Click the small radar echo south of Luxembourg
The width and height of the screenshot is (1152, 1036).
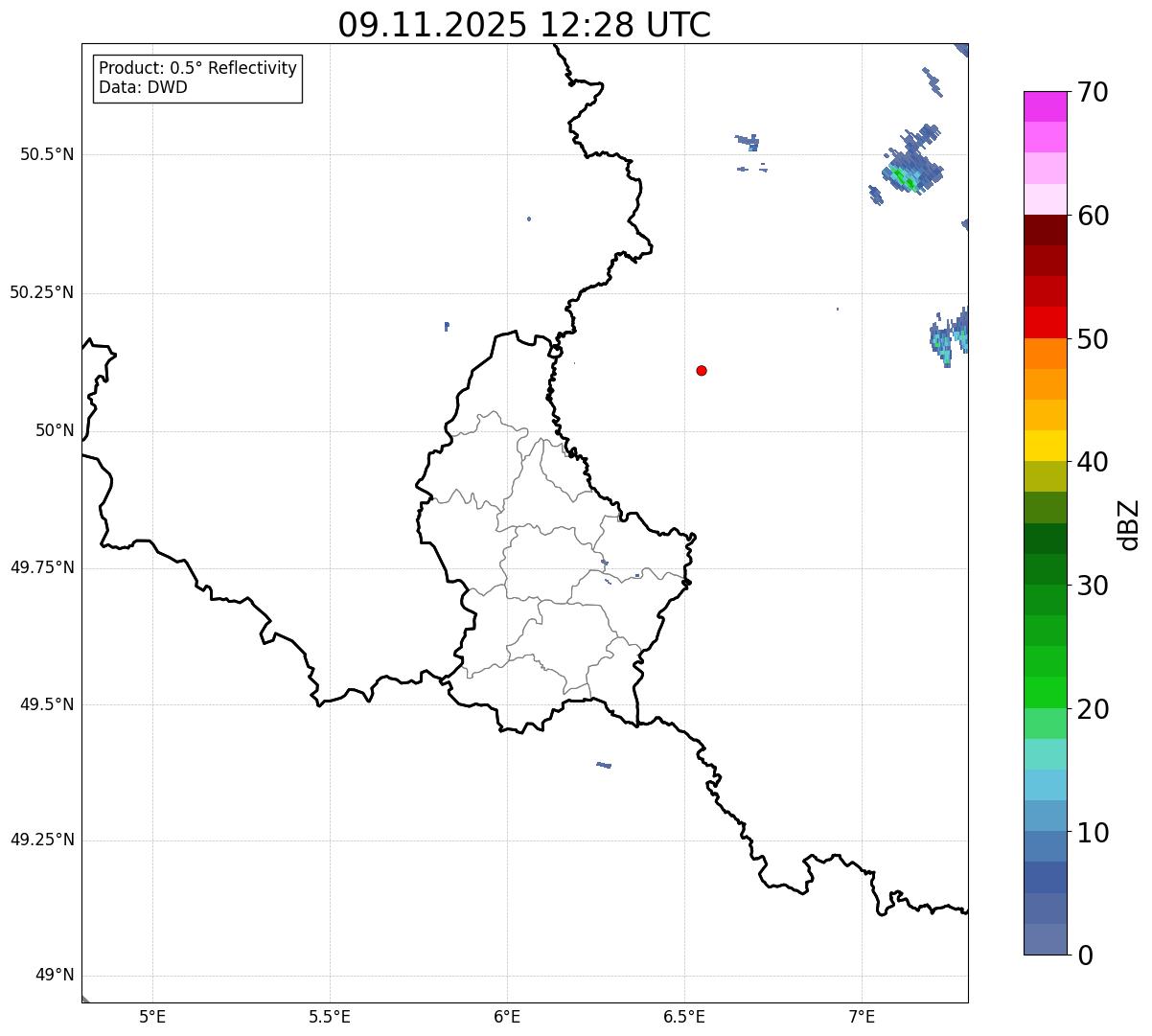[604, 765]
